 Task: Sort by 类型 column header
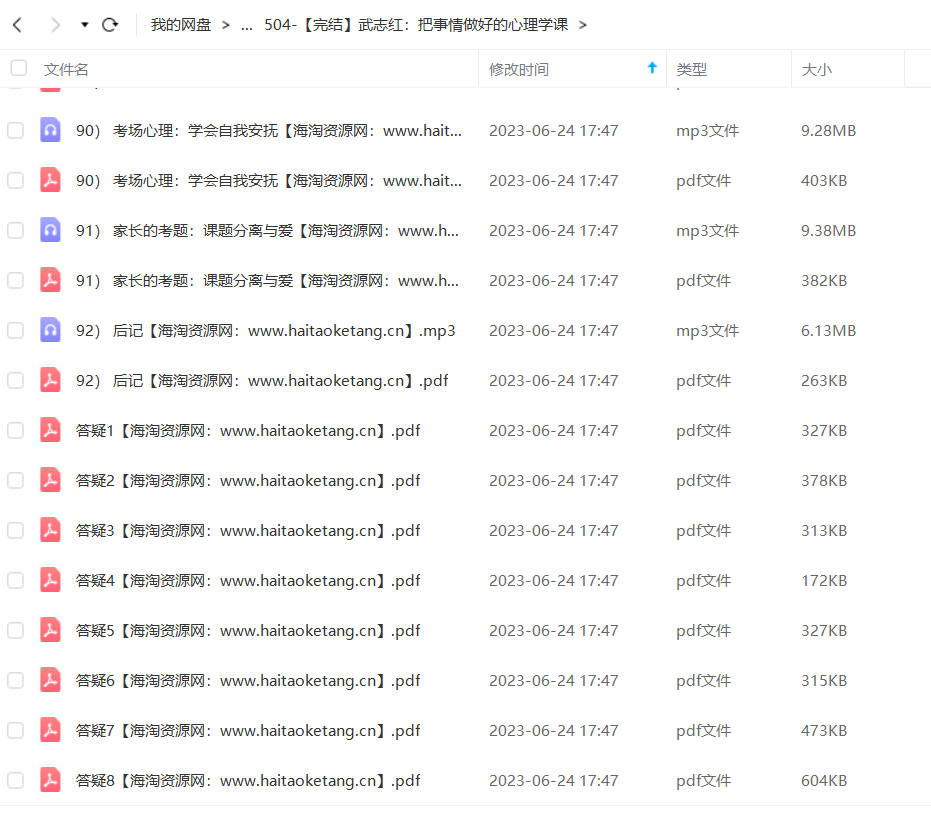coord(692,69)
